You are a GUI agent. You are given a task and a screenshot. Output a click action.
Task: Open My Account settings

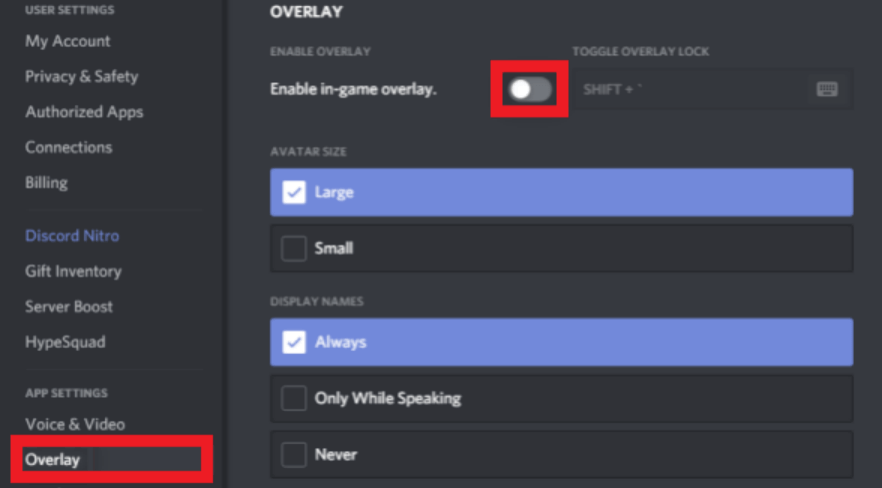point(68,41)
